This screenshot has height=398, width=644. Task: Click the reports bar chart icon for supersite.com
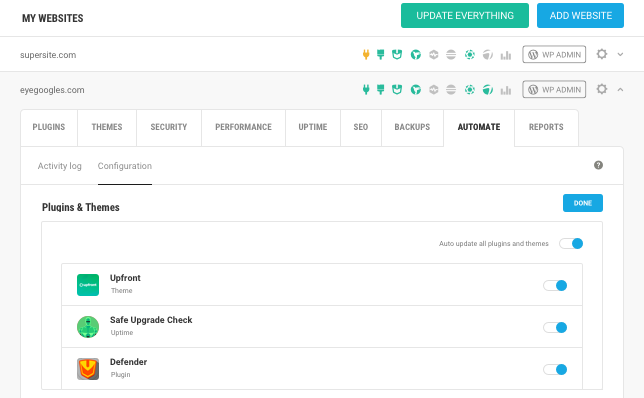pyautogui.click(x=506, y=55)
